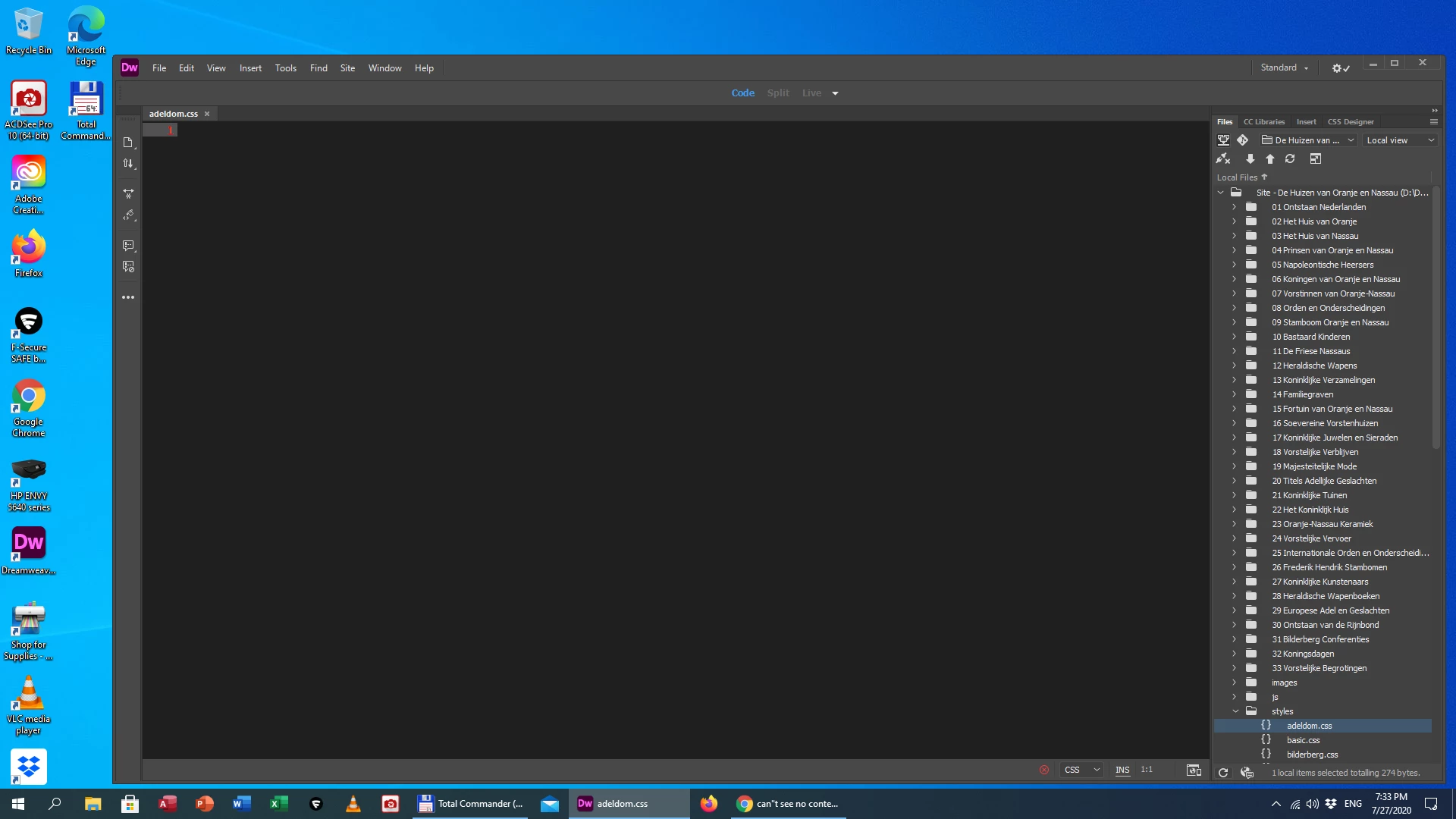Click Put files up-arrow icon
The height and width of the screenshot is (819, 1456).
click(x=1270, y=159)
